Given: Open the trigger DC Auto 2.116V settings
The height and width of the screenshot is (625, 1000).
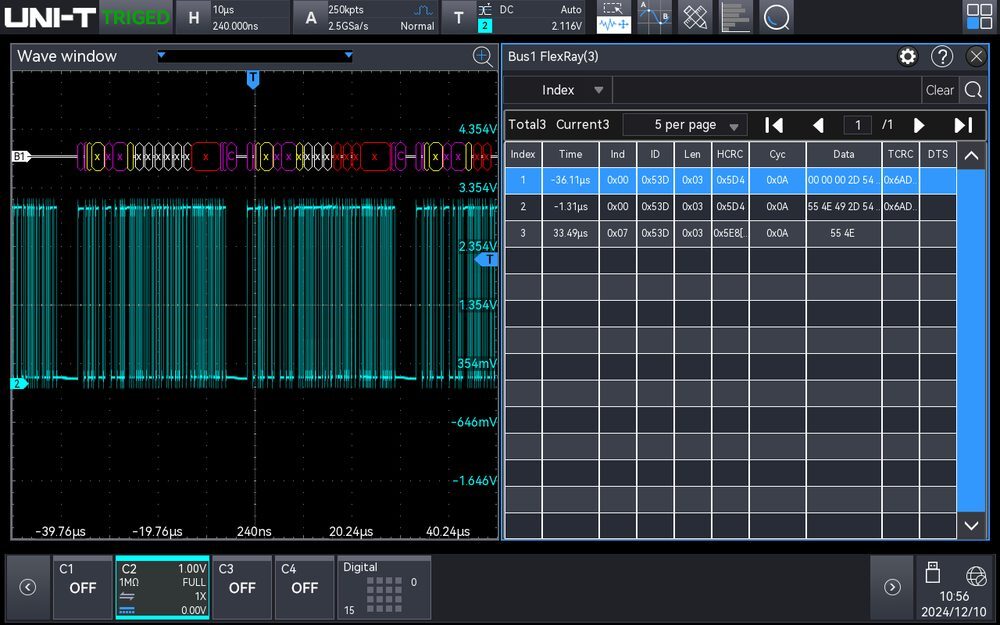Looking at the screenshot, I should [531, 17].
